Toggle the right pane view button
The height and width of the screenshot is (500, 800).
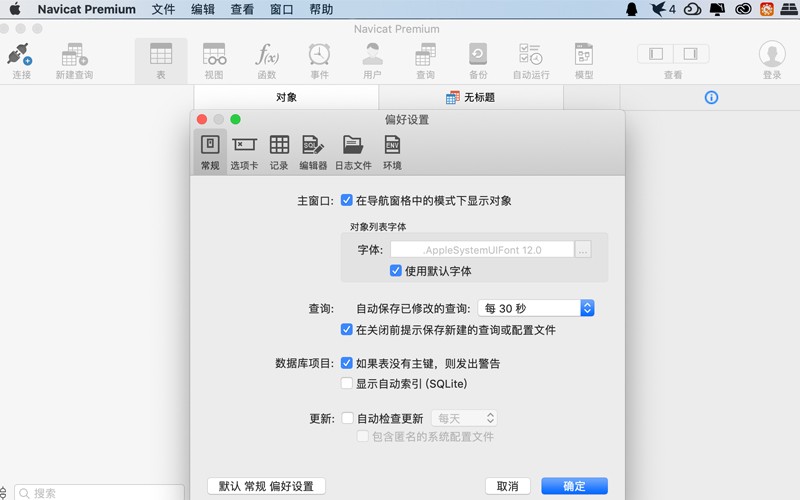point(691,54)
